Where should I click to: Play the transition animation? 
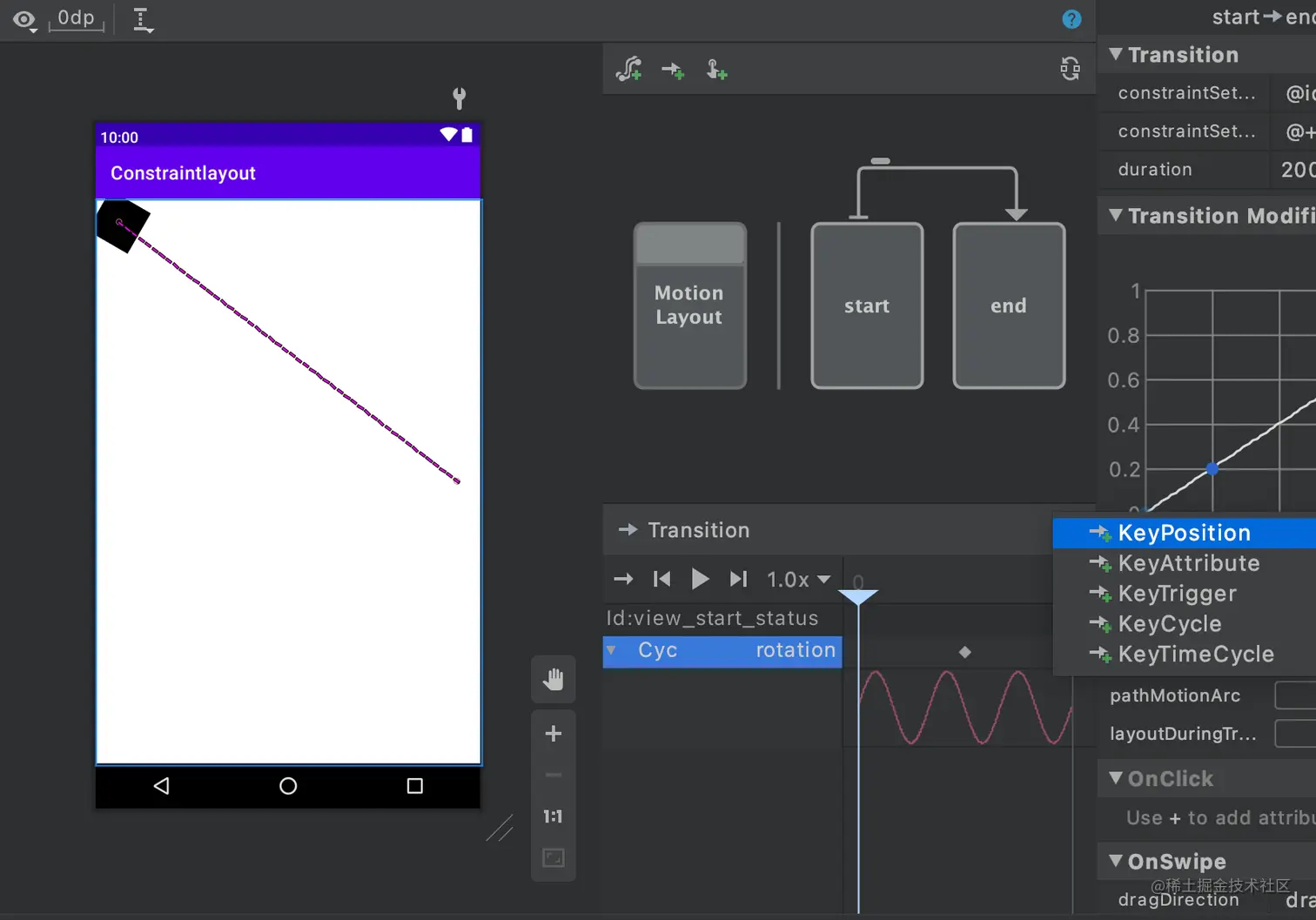coord(700,579)
